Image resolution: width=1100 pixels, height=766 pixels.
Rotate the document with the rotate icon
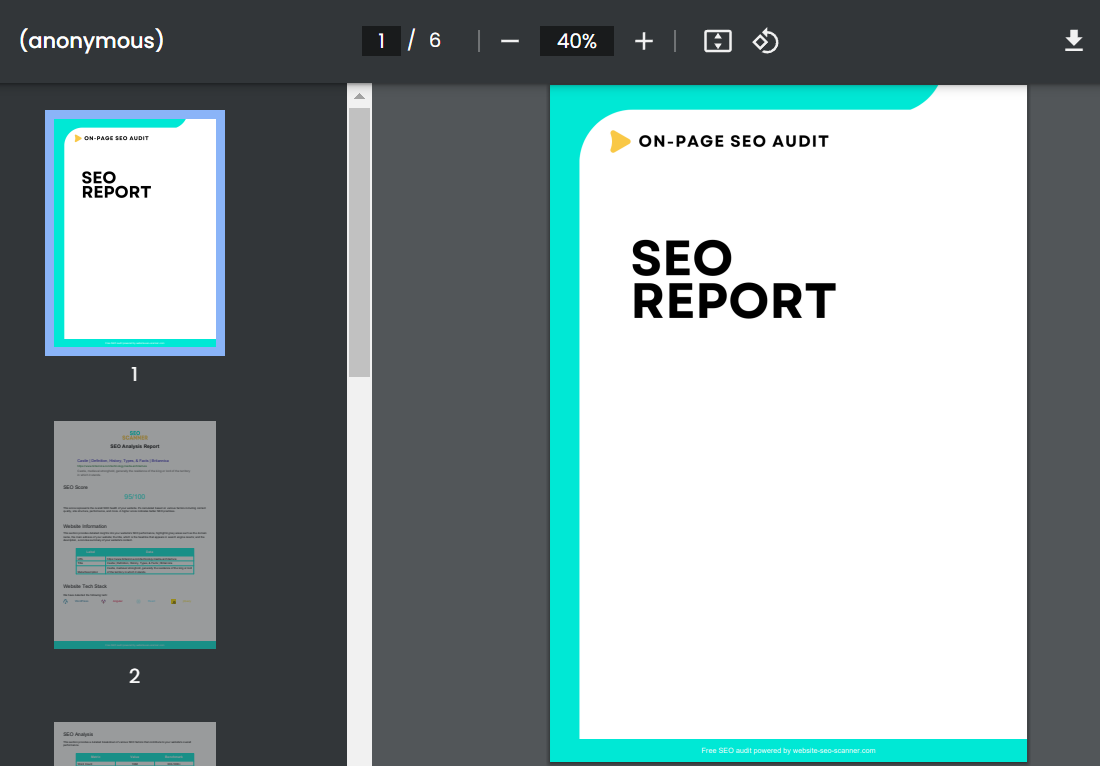(765, 41)
